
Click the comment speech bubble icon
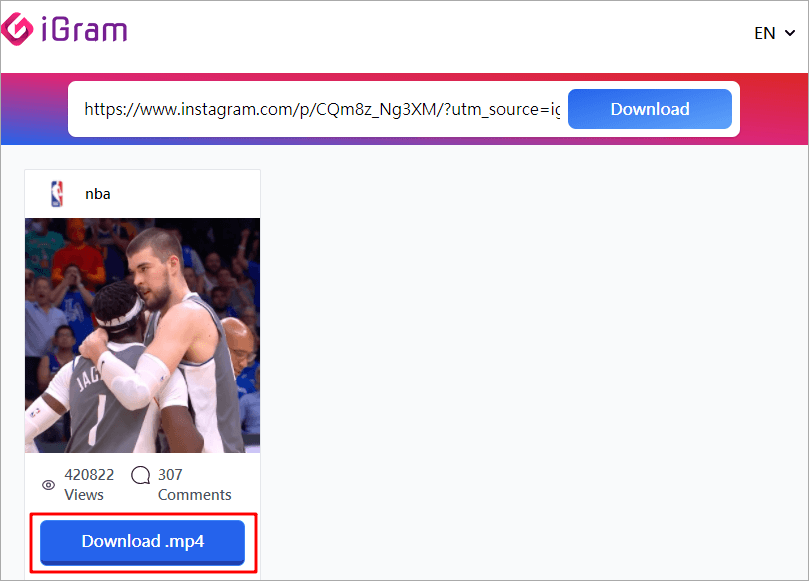click(x=140, y=475)
